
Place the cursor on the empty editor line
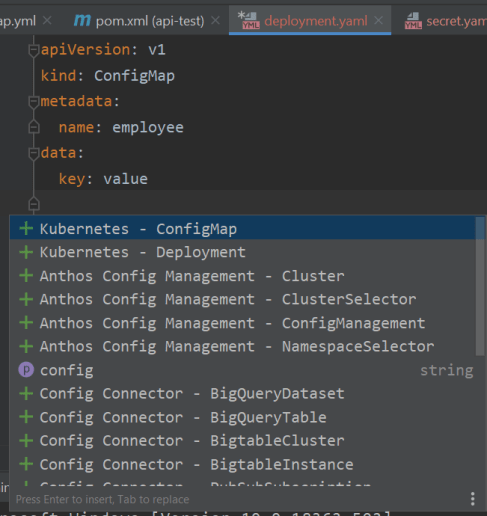pyautogui.click(x=260, y=204)
